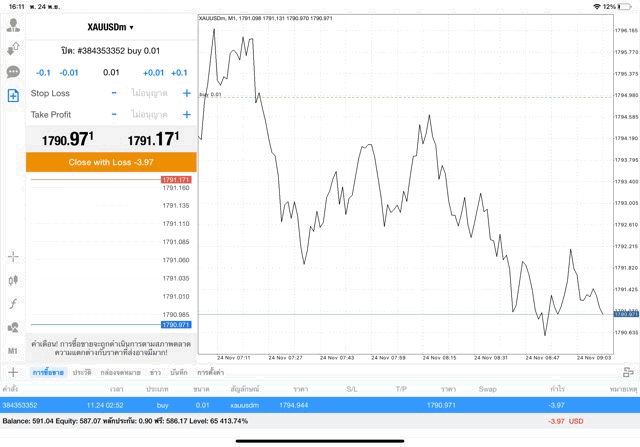Open the objects shapes icon in sidebar
The width and height of the screenshot is (640, 447).
[13, 327]
